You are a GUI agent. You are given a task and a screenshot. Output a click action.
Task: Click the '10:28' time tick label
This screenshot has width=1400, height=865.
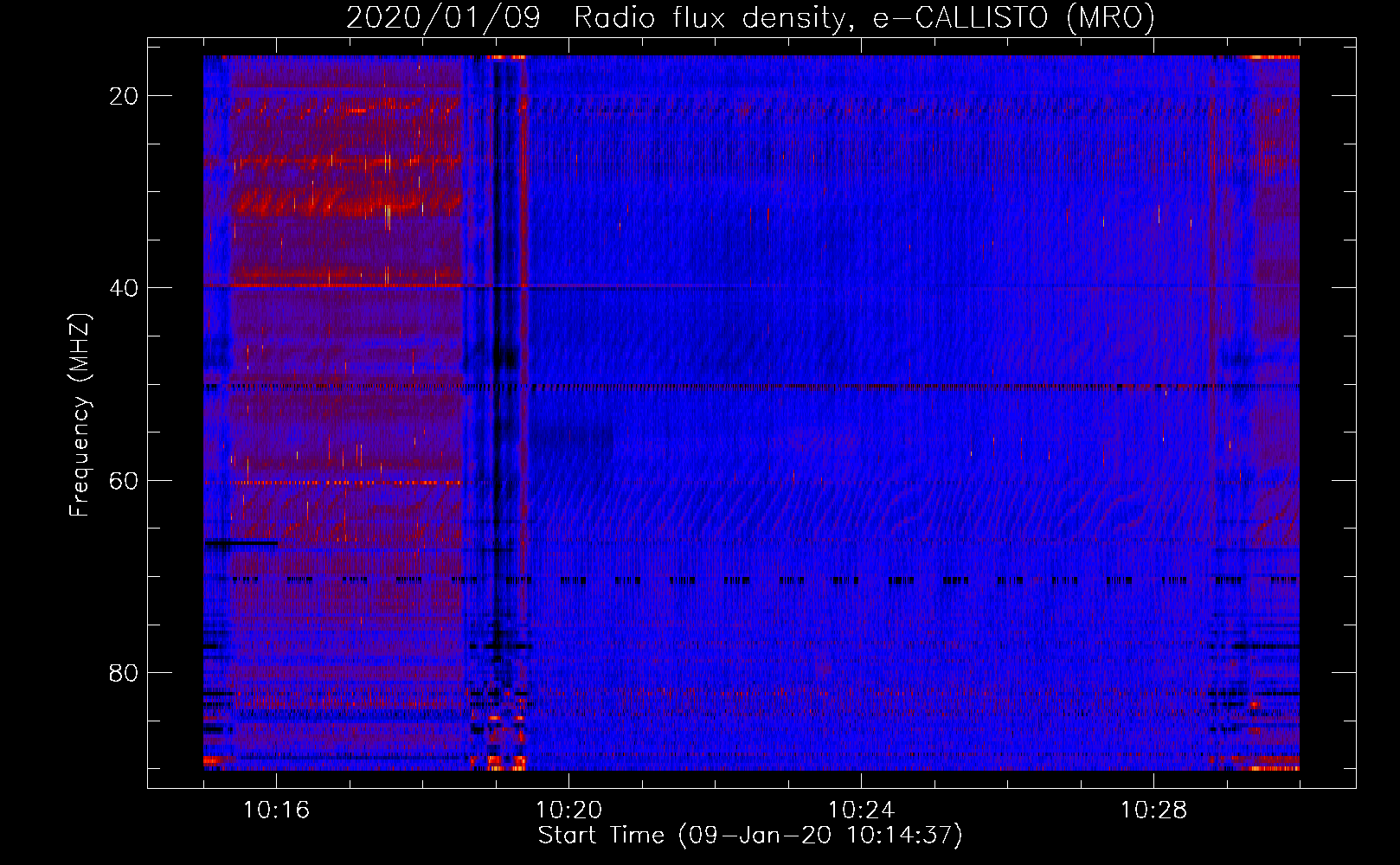click(1153, 811)
